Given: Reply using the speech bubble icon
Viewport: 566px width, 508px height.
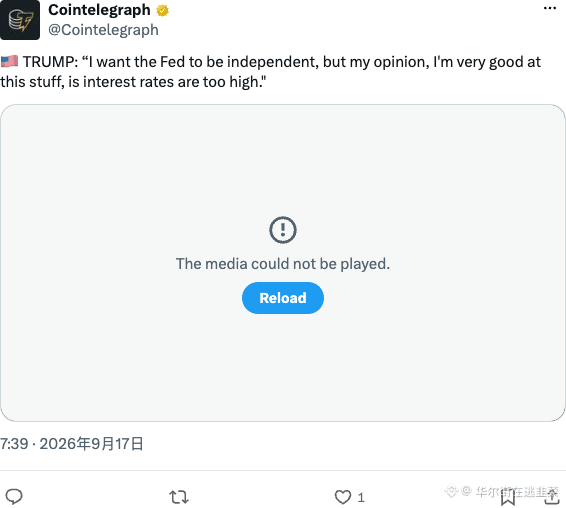Looking at the screenshot, I should [14, 497].
